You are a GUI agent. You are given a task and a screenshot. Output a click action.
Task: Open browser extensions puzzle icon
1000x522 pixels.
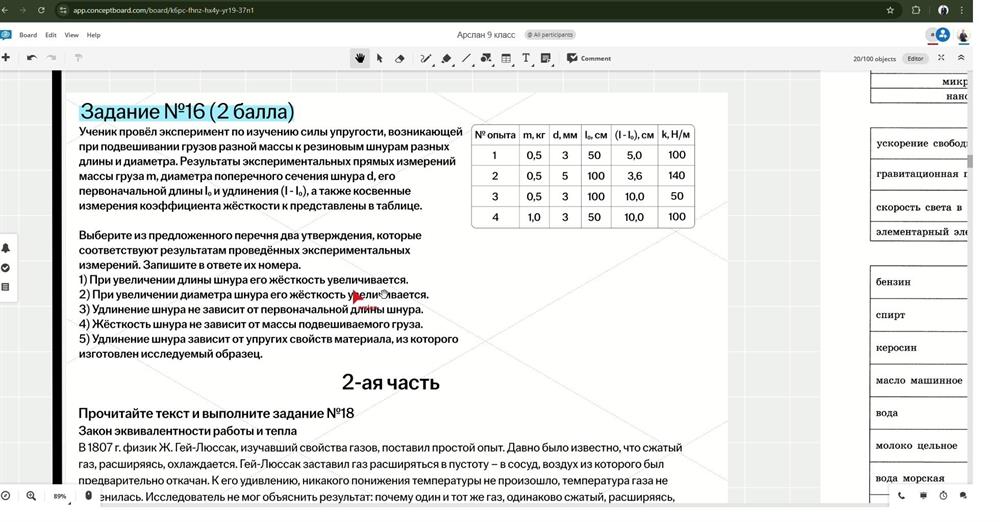pyautogui.click(x=916, y=10)
